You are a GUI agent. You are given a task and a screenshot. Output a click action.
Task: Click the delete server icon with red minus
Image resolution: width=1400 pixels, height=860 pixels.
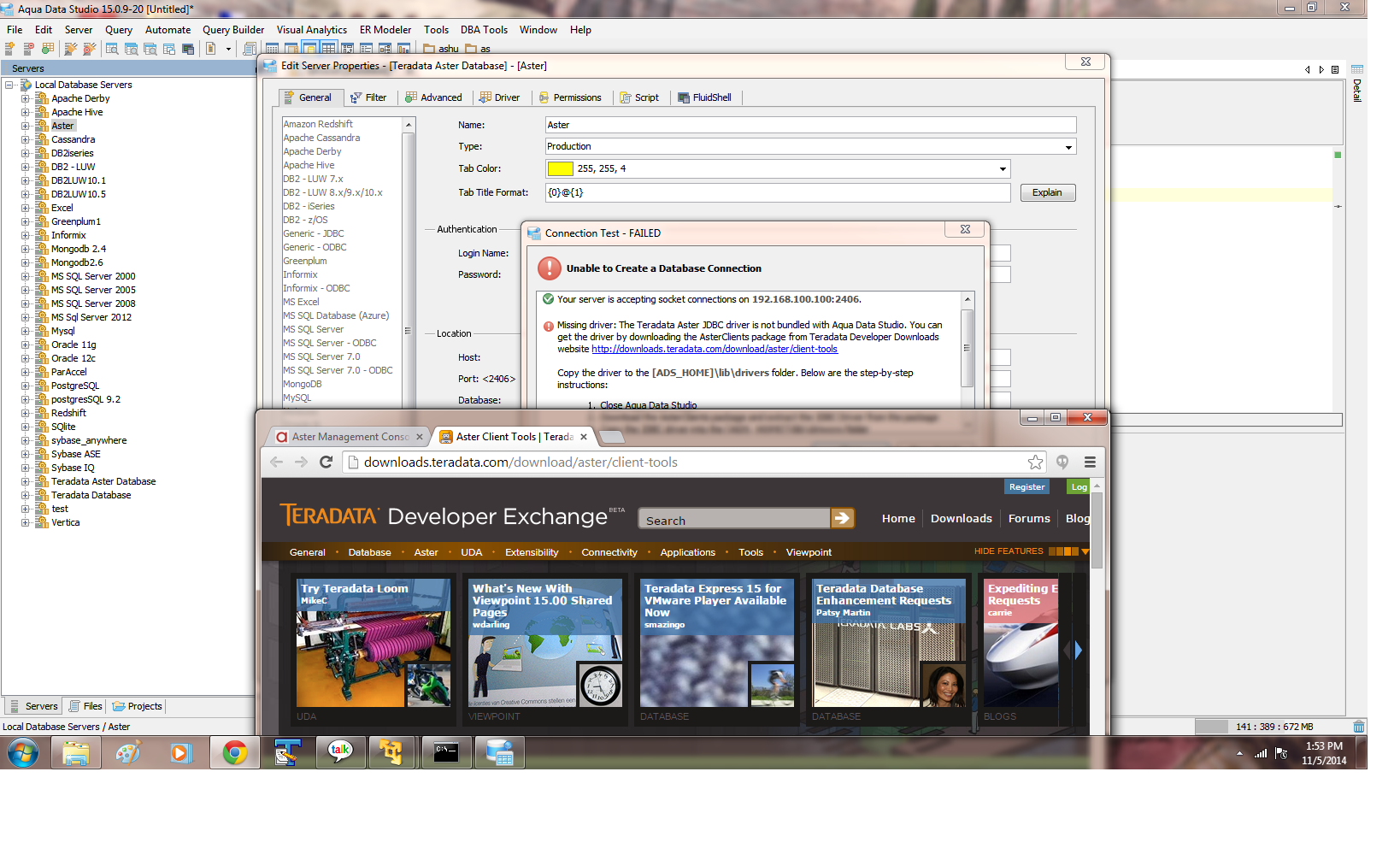point(29,49)
